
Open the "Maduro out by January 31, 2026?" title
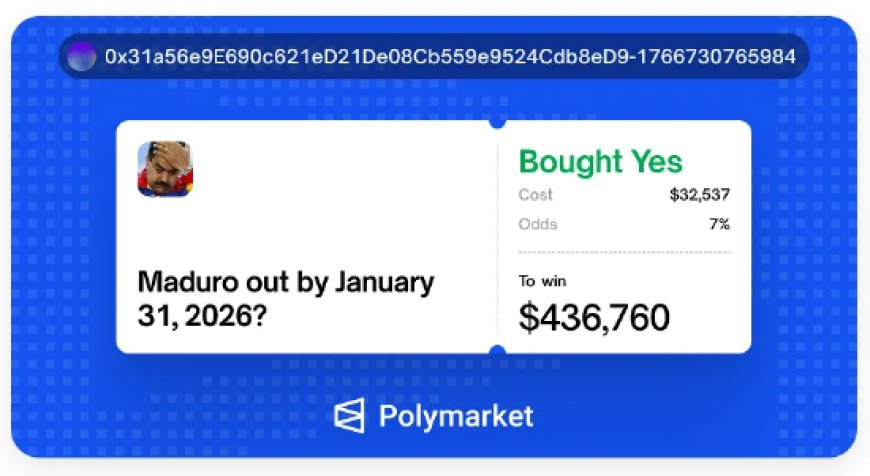(286, 299)
